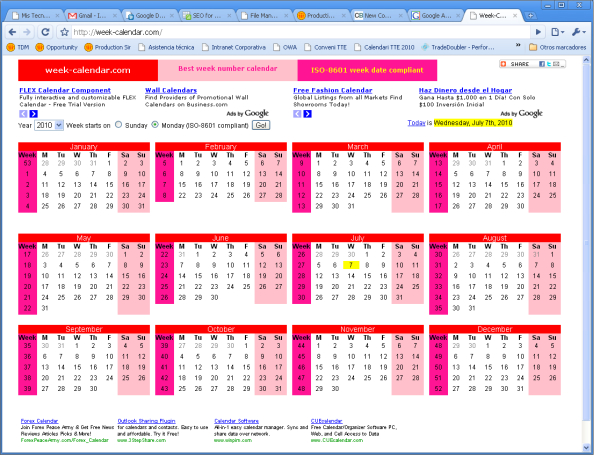
Task: Share page via email icon
Action: click(x=556, y=64)
